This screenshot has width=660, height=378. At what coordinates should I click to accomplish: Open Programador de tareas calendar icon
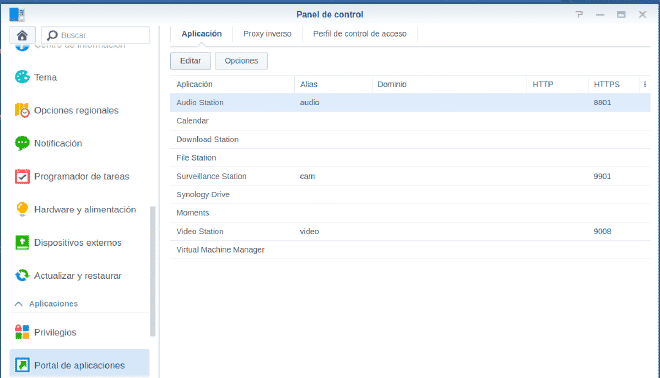[x=22, y=176]
